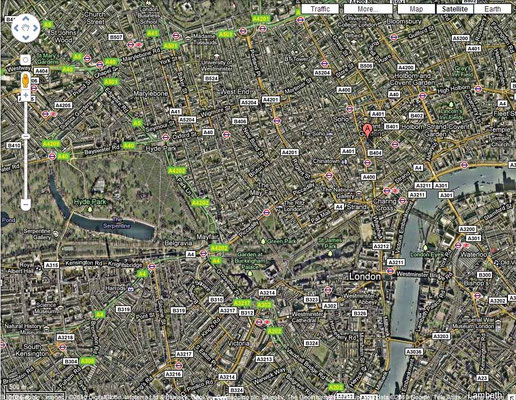Select the orange Street View pegman
Viewport: 516px width, 400px height.
click(x=26, y=81)
